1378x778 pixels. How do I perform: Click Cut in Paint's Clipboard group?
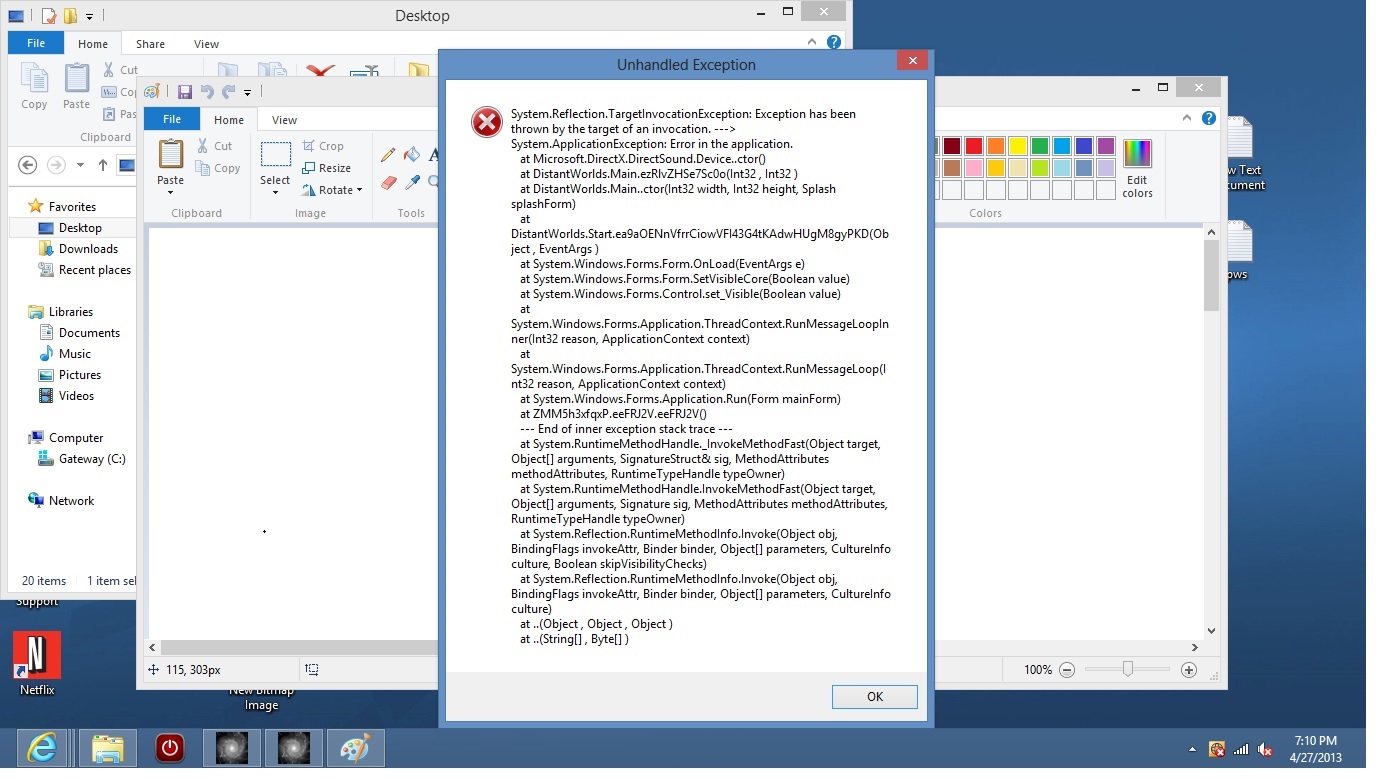214,146
